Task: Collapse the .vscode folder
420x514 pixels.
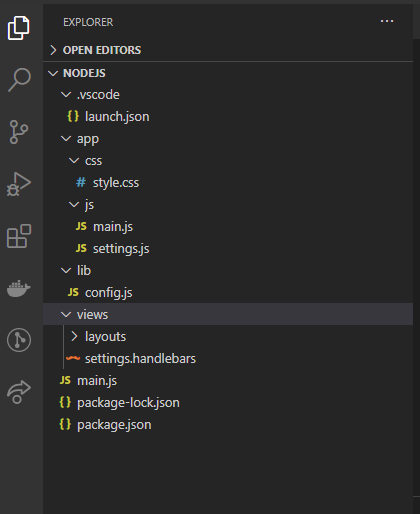Action: pos(228,95)
